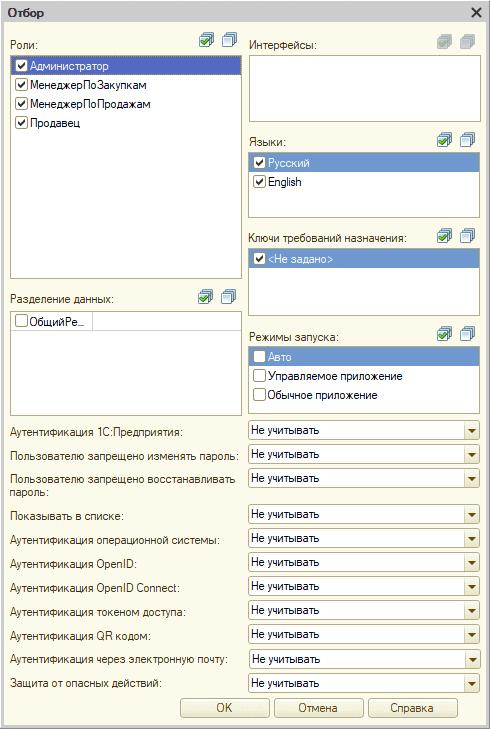Expand Показывать в списке dropdown
490x729 pixels.
point(472,515)
